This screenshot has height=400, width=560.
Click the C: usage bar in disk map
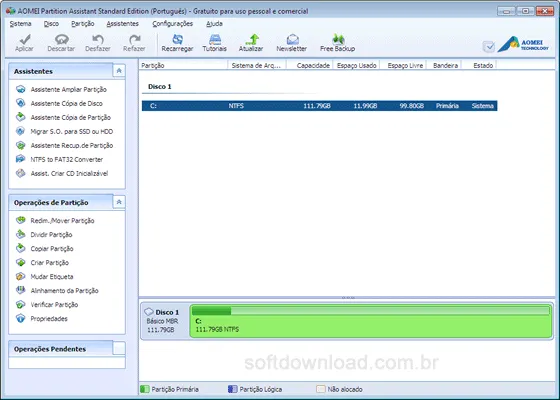click(x=371, y=311)
